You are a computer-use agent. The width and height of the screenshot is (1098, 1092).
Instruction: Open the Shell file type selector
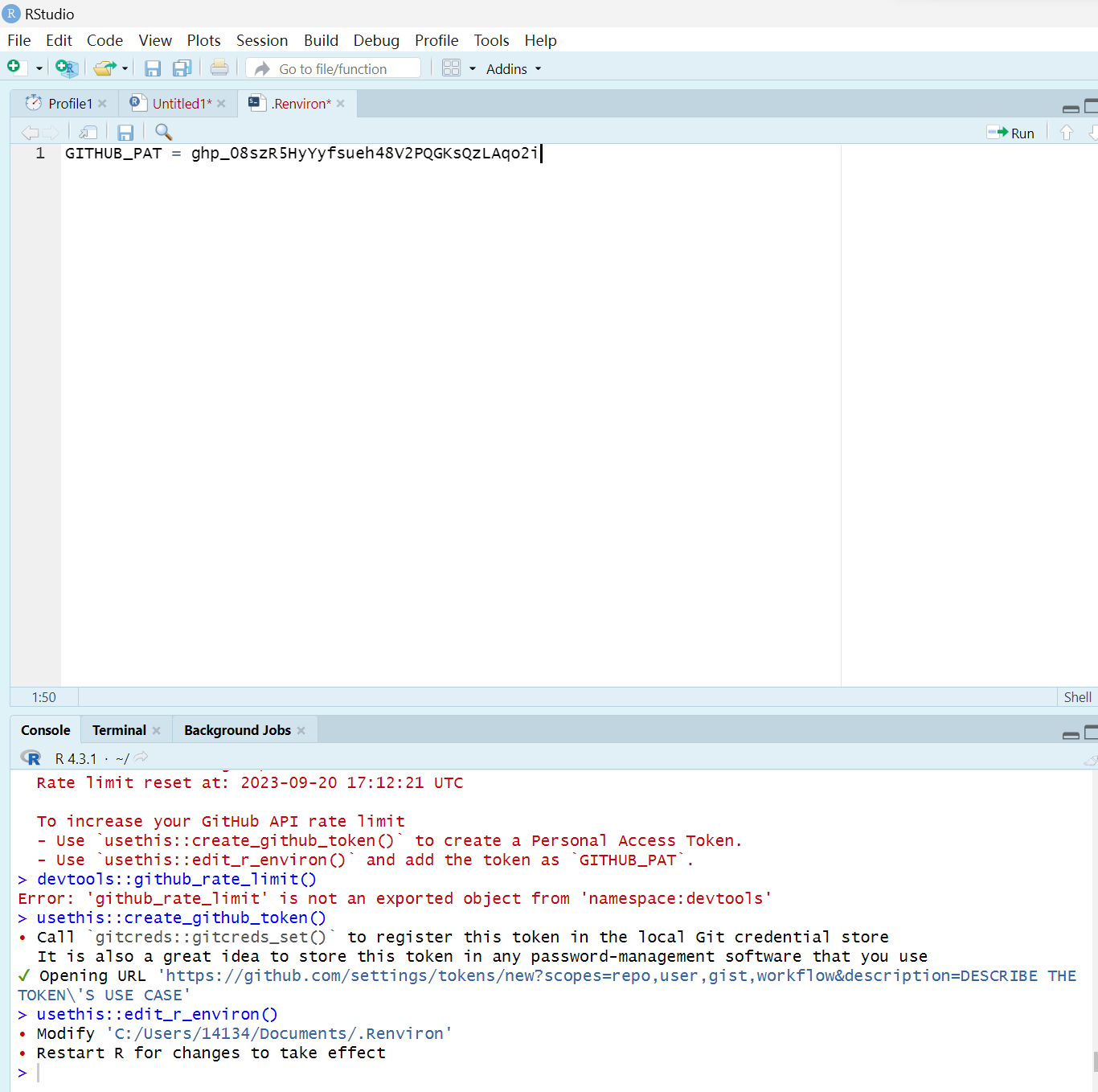[x=1077, y=697]
